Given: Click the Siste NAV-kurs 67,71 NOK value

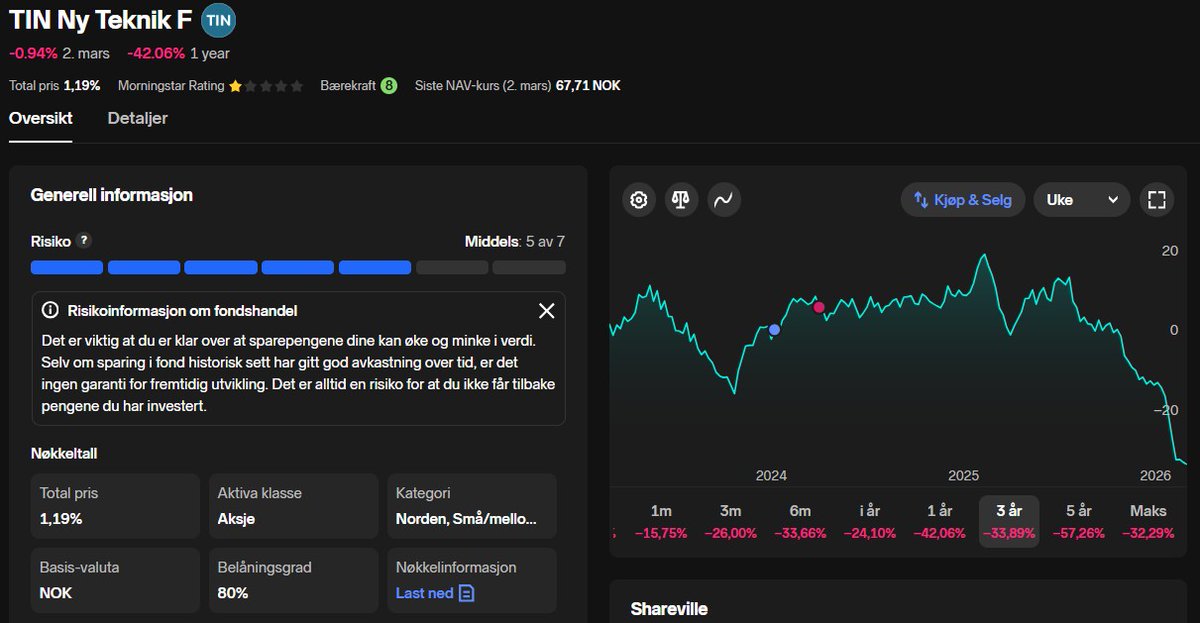Looking at the screenshot, I should coord(588,86).
